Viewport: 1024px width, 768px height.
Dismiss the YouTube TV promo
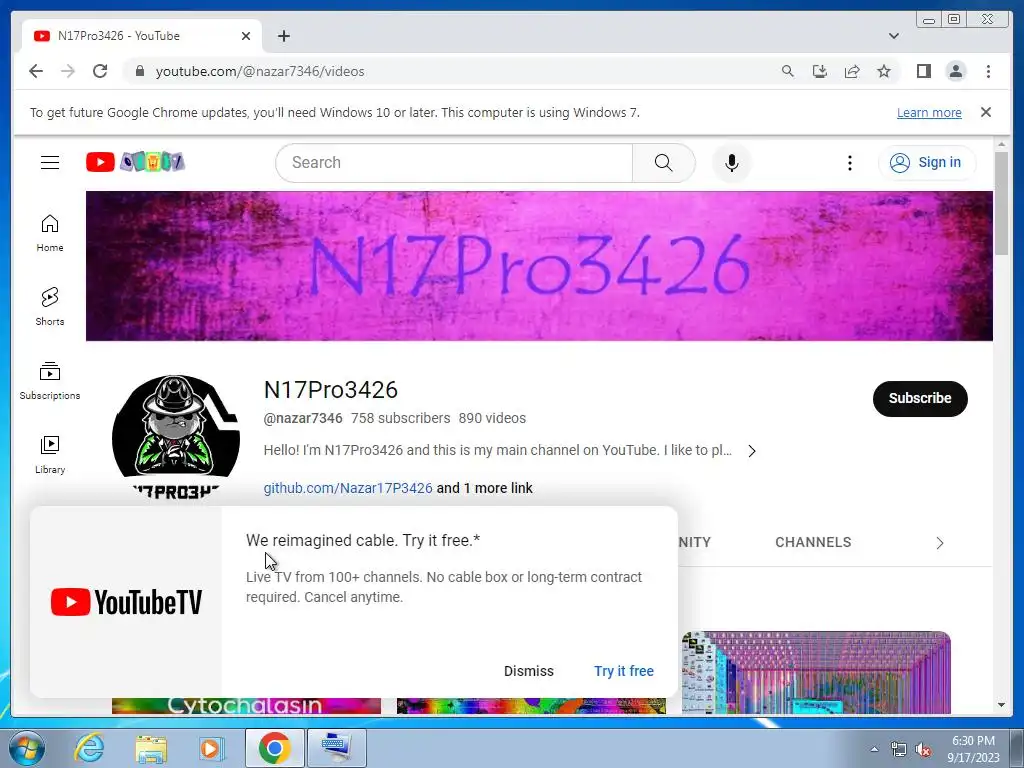(x=528, y=671)
